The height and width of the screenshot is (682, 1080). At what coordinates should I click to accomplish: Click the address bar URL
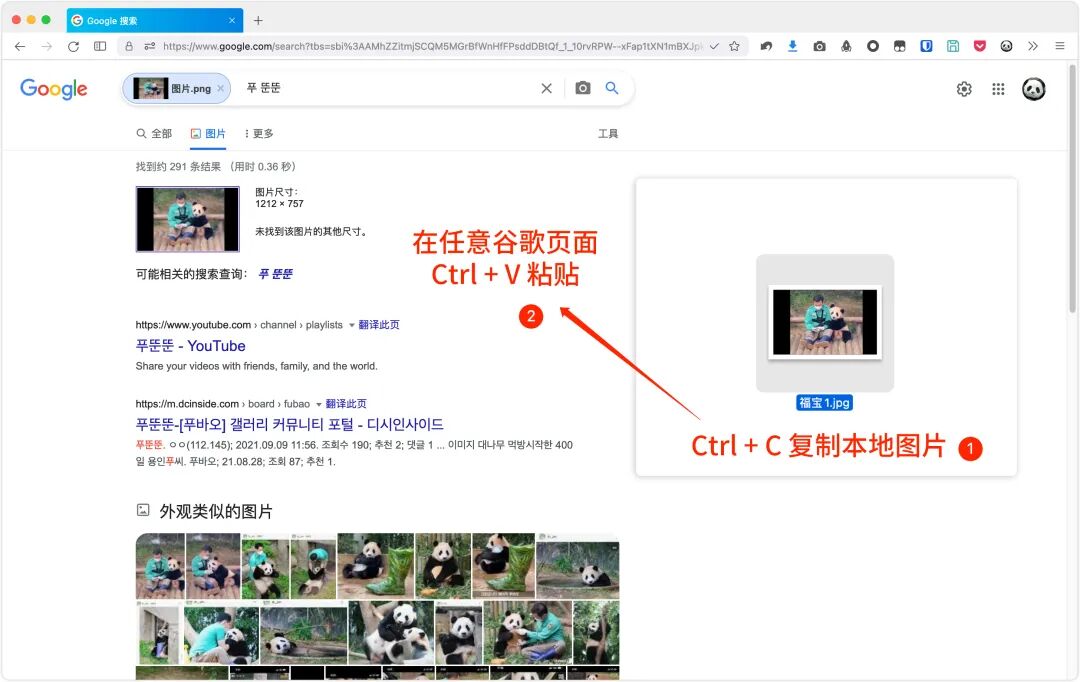[x=433, y=46]
